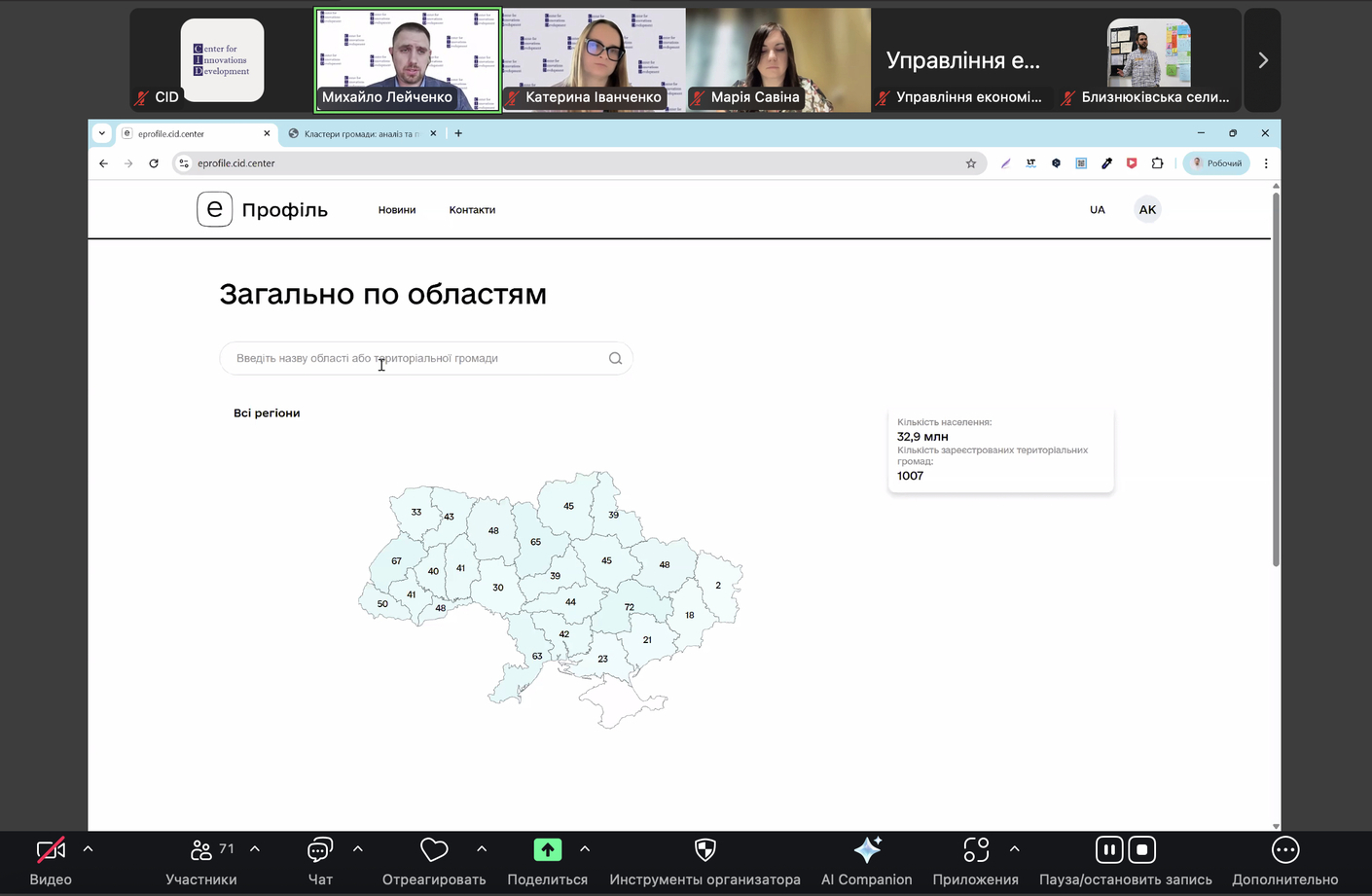Open the Participants list
Viewport: 1372px width, 896px height.
point(201,850)
